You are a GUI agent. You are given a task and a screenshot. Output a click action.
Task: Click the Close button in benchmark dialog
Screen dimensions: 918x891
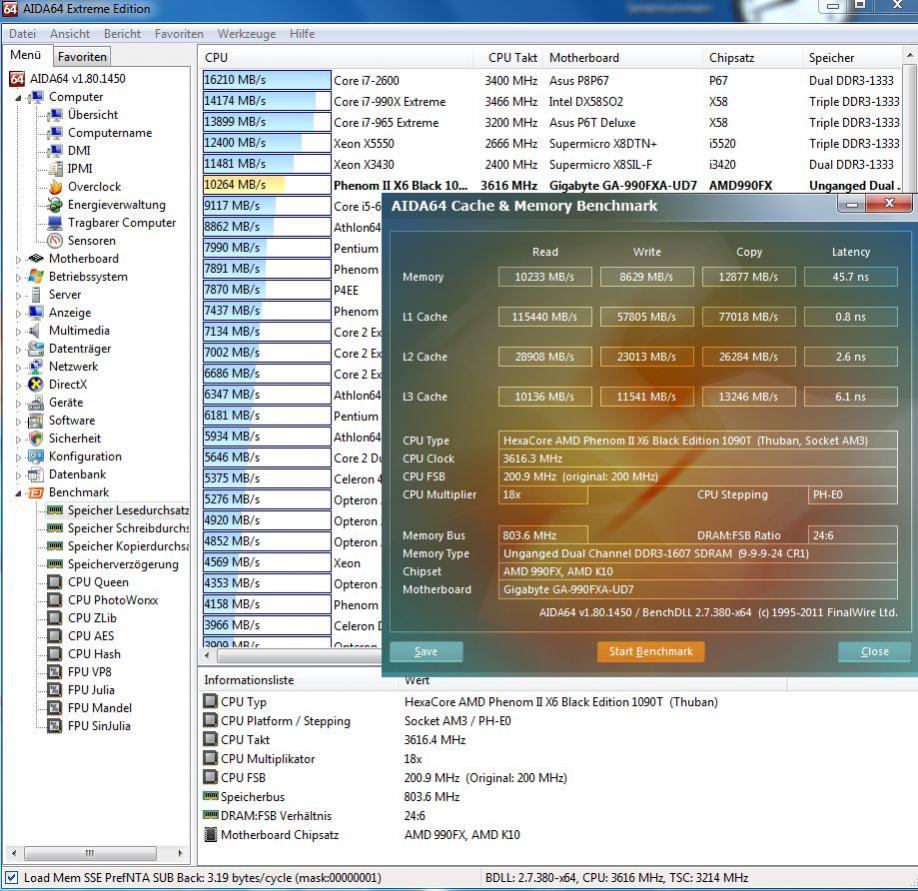(x=874, y=652)
